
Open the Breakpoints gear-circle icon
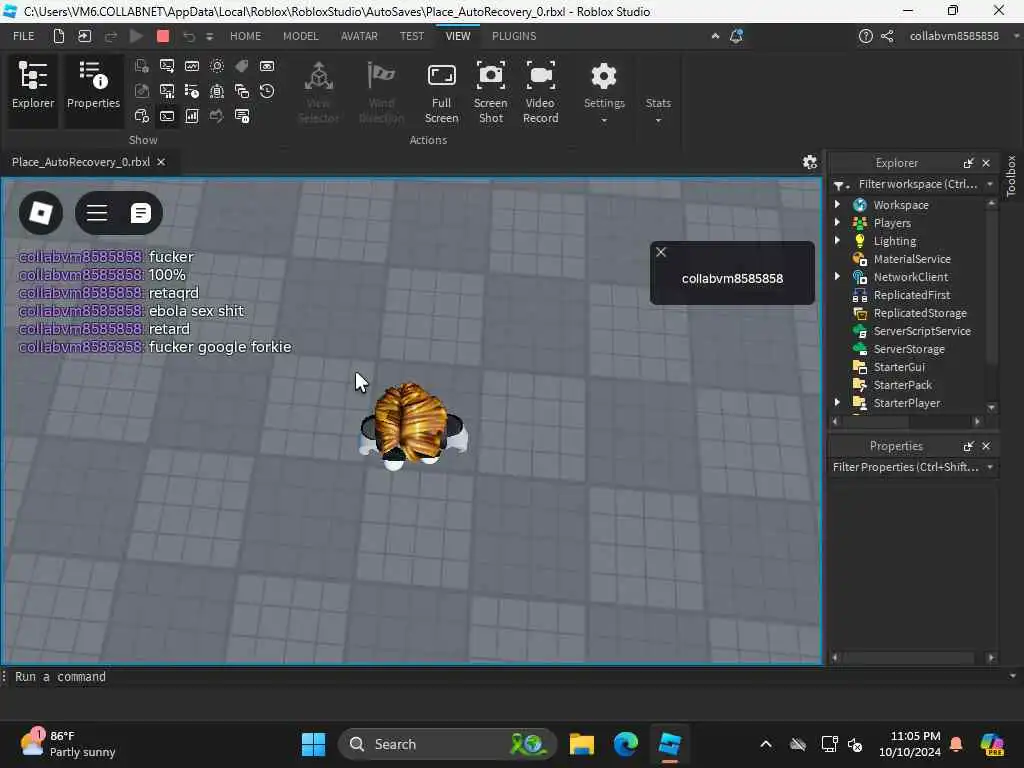point(217,66)
